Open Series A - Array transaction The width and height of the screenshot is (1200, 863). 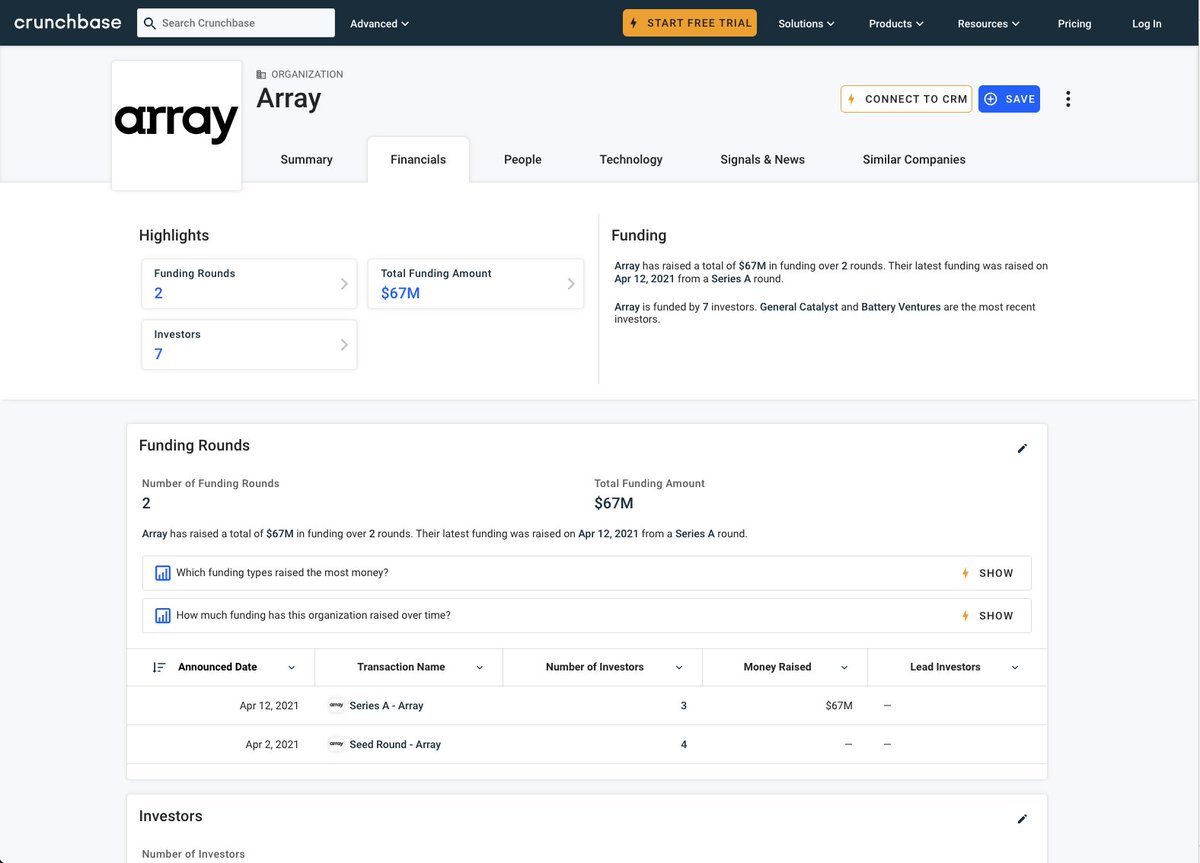[386, 706]
